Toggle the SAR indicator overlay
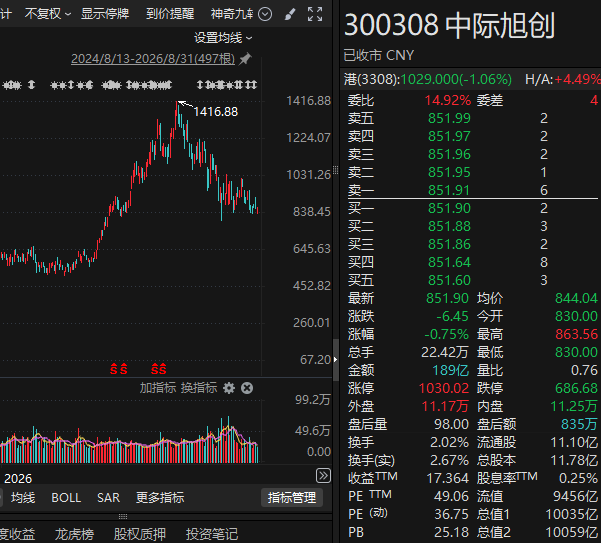 pos(108,497)
